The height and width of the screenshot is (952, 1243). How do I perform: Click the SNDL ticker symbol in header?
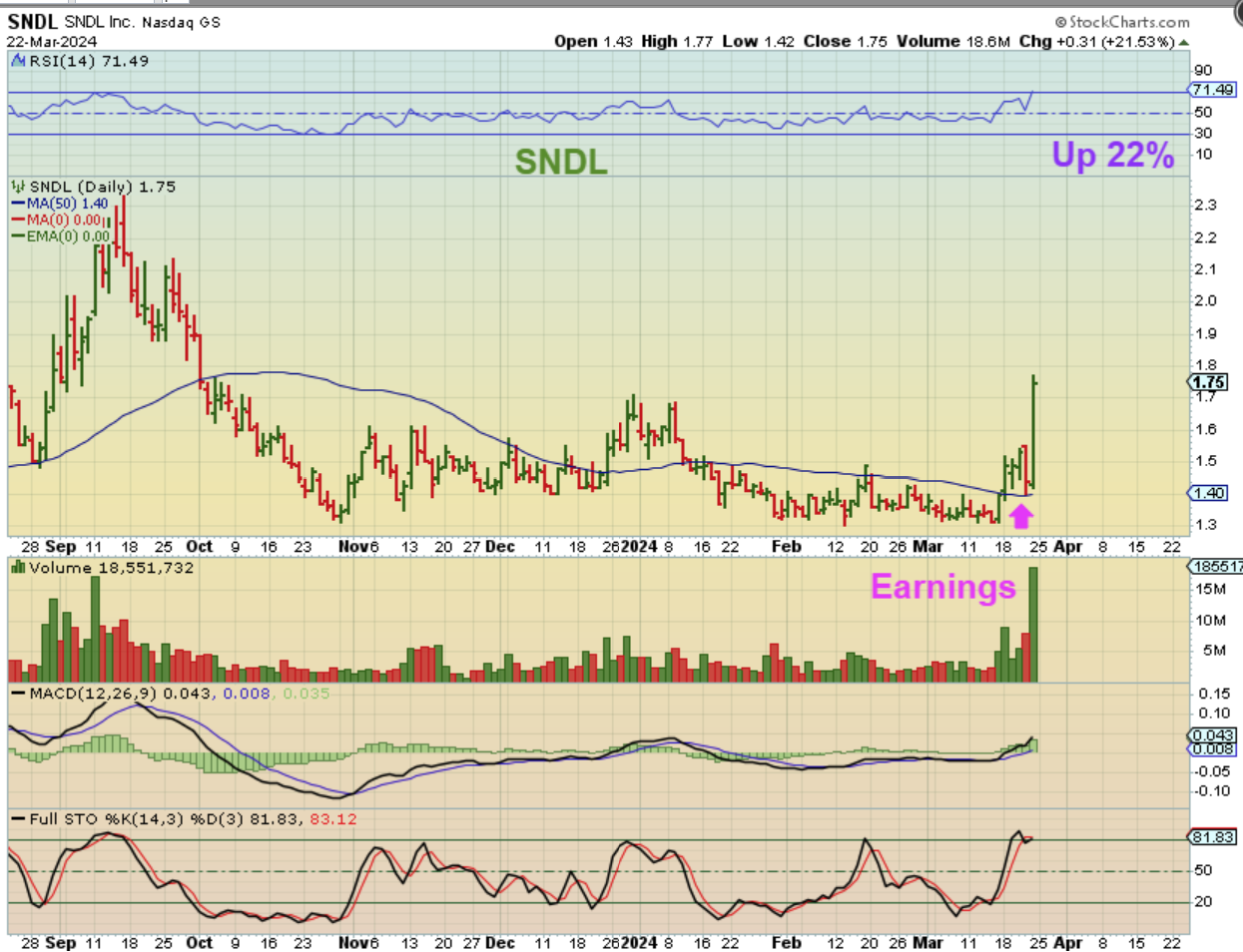[x=33, y=22]
